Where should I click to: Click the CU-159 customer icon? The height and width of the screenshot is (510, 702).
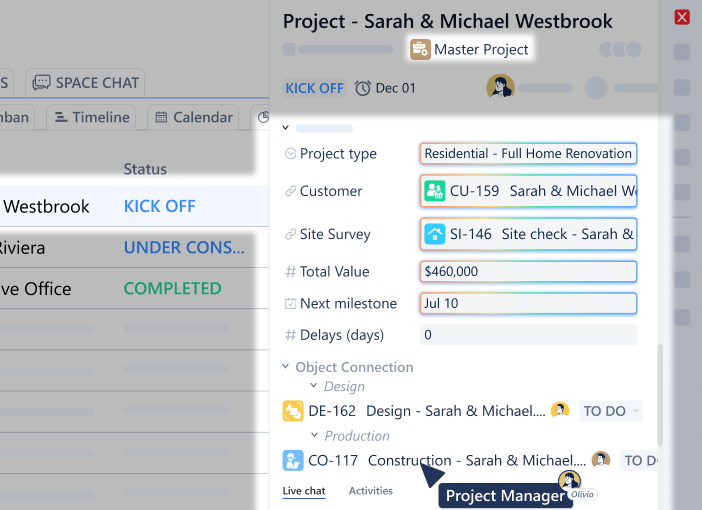pos(434,191)
